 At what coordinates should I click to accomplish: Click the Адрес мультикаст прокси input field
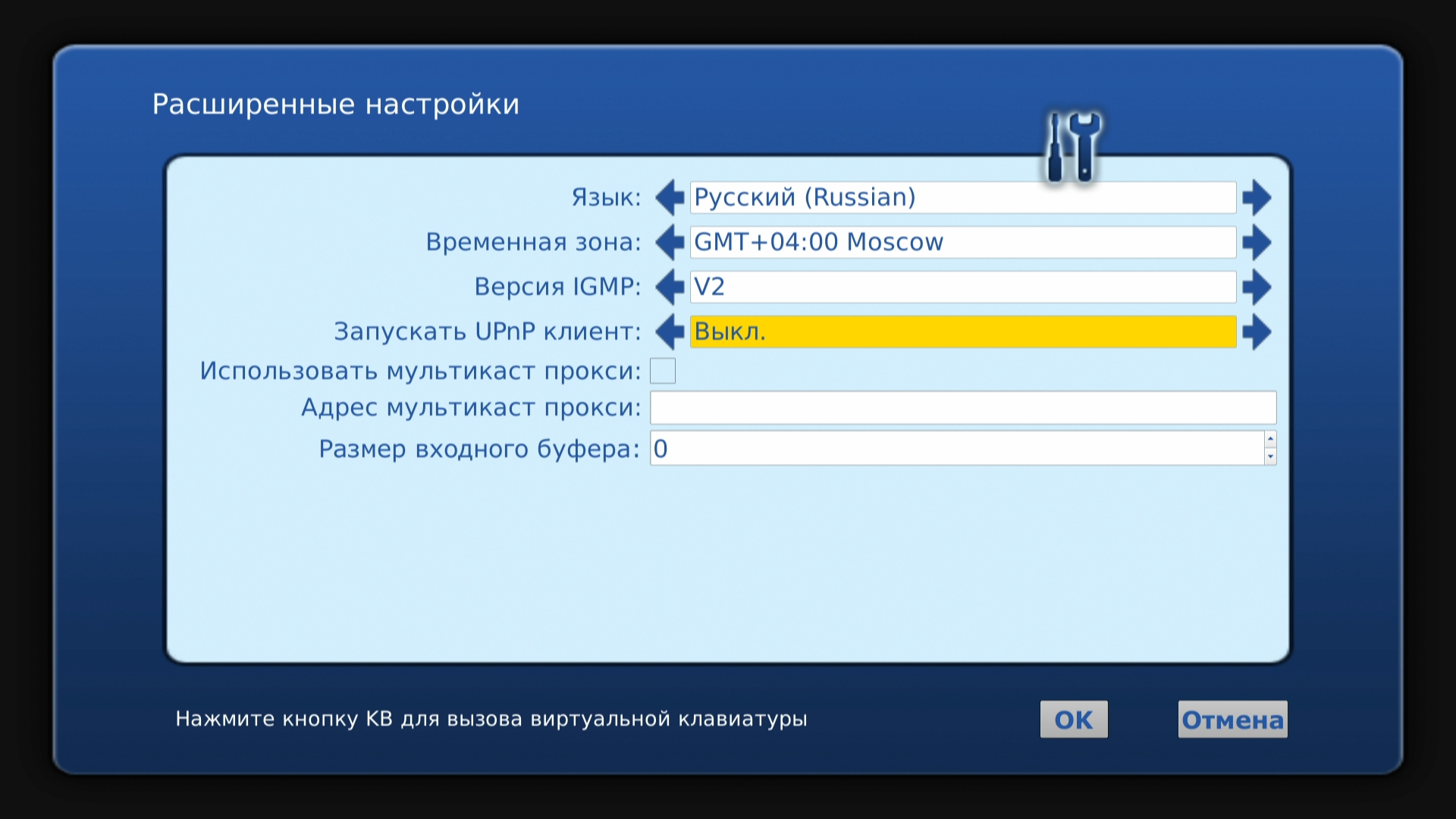pyautogui.click(x=962, y=408)
